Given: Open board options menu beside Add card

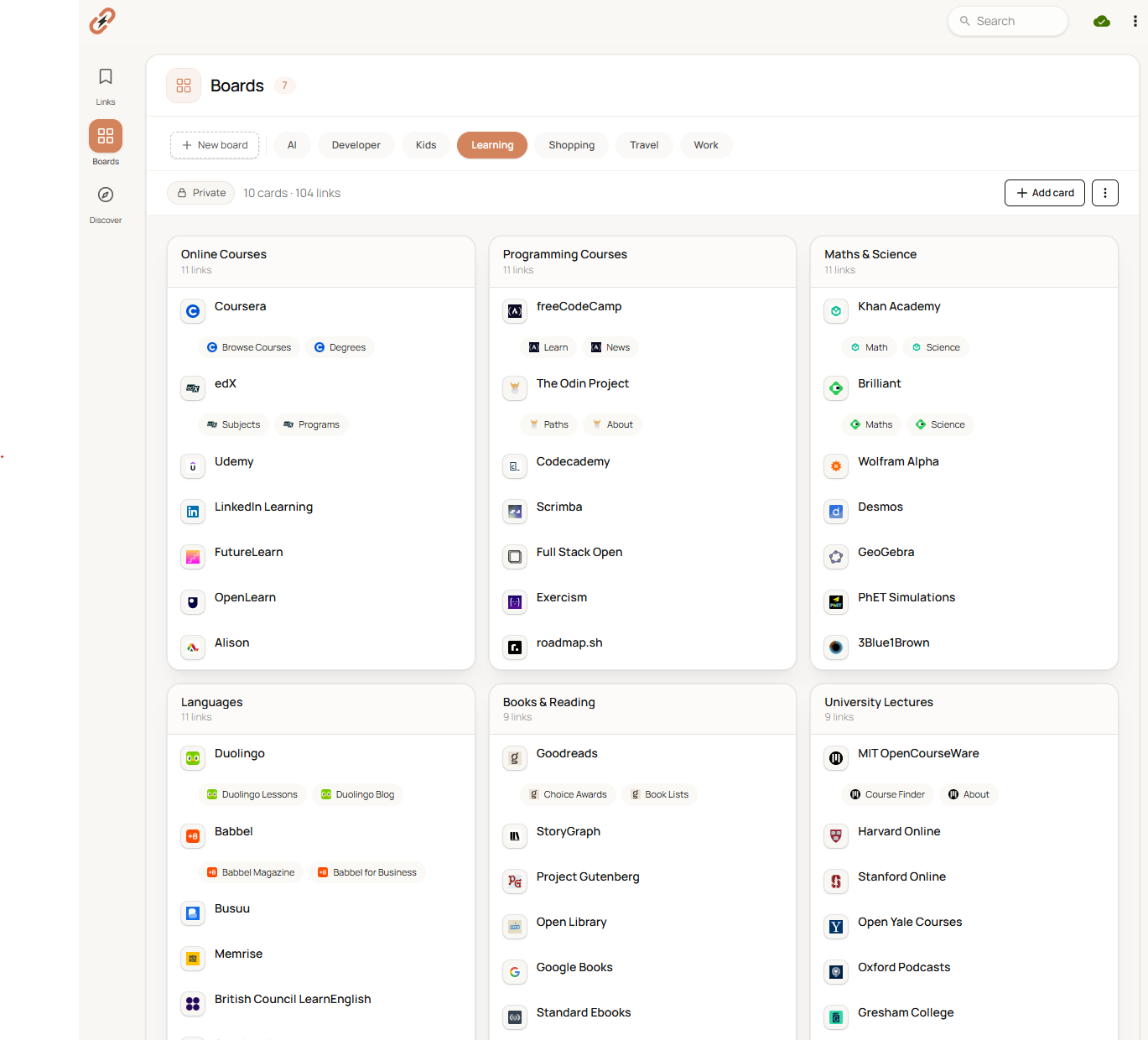Looking at the screenshot, I should click(x=1105, y=193).
